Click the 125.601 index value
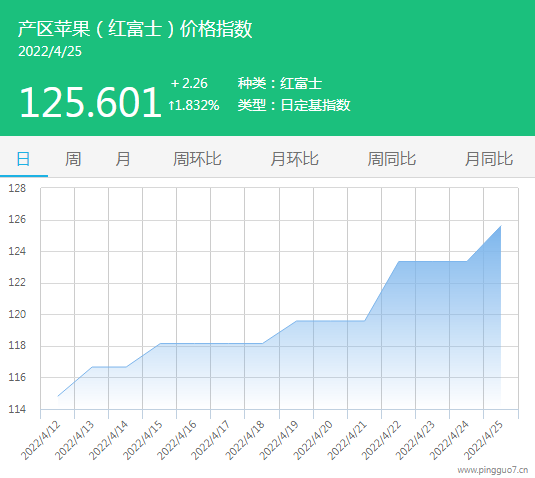 (x=90, y=102)
